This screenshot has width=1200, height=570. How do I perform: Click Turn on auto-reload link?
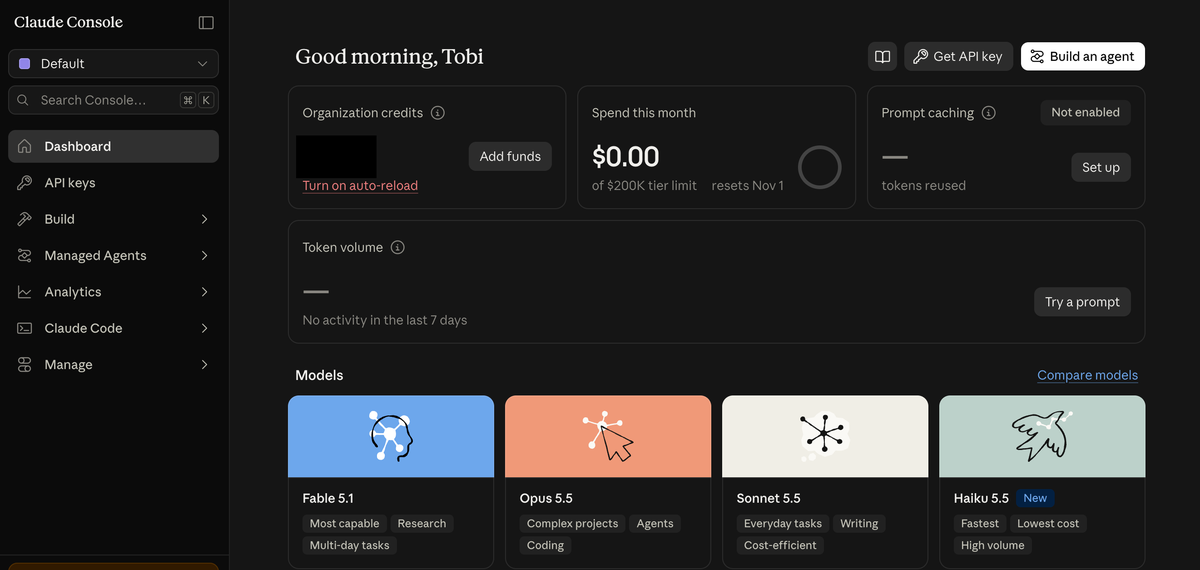[x=360, y=186]
